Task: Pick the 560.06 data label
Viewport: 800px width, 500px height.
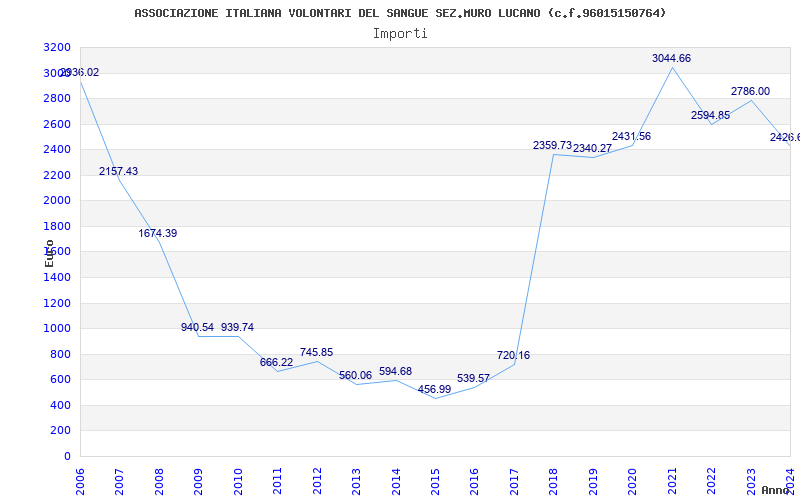Action: click(x=356, y=376)
